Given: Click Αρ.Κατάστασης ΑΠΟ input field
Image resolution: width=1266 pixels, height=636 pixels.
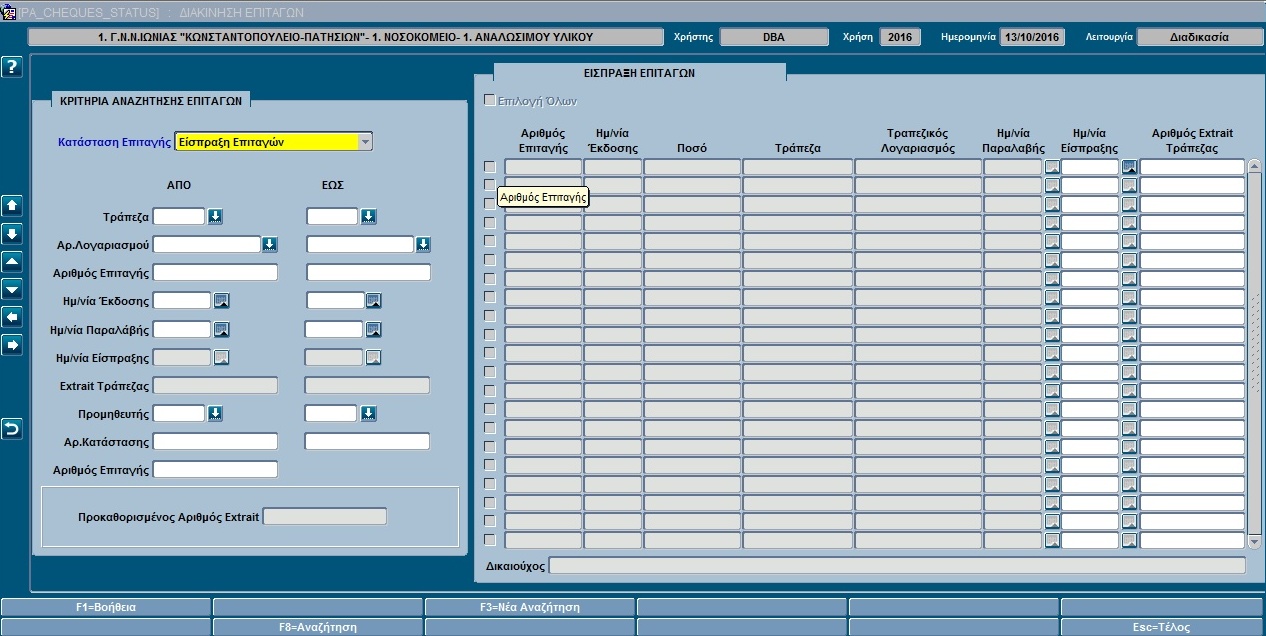Looking at the screenshot, I should (215, 441).
